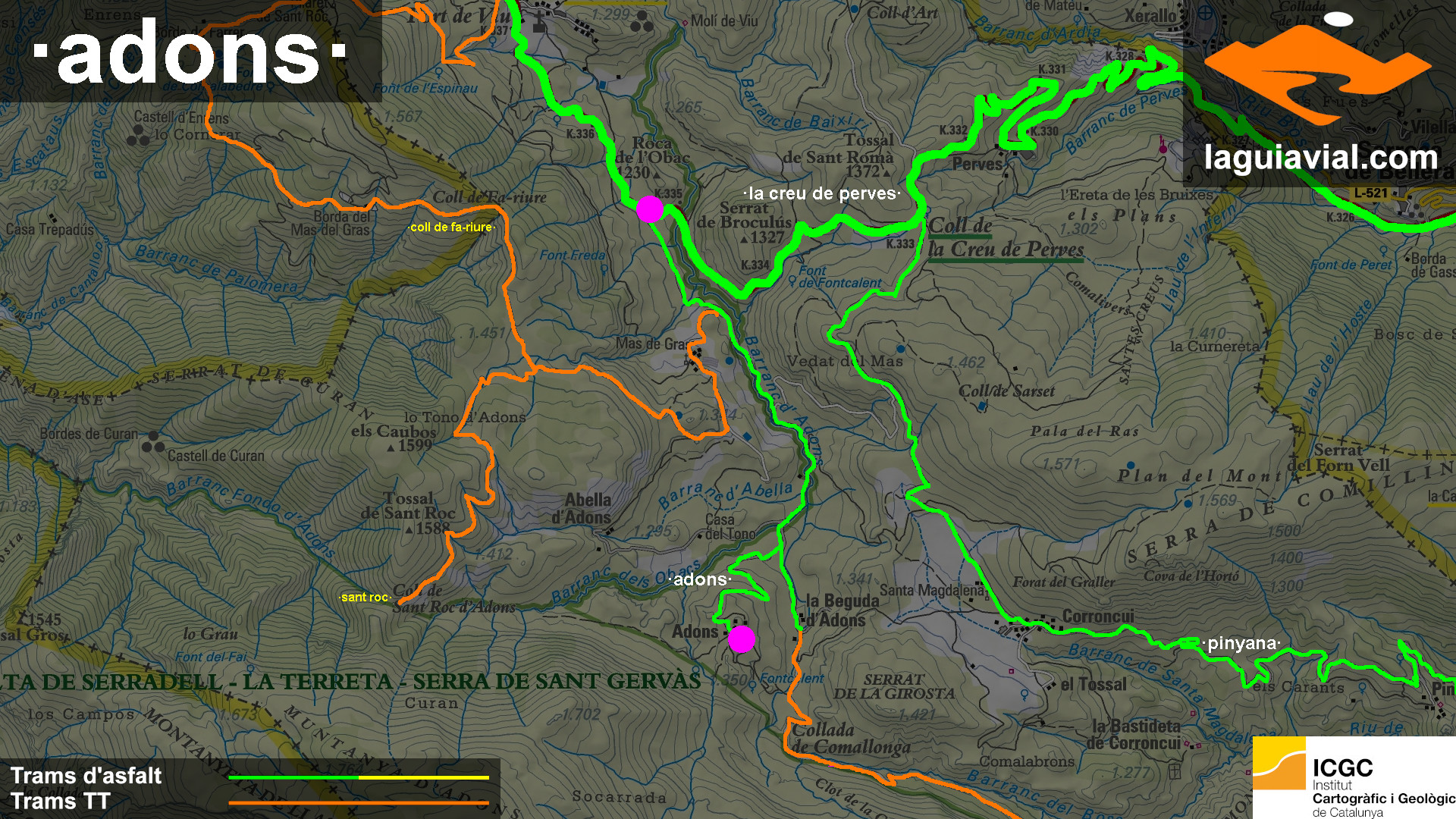Select the yellow sant roc label
Viewport: 1456px width, 819px height.
[365, 598]
